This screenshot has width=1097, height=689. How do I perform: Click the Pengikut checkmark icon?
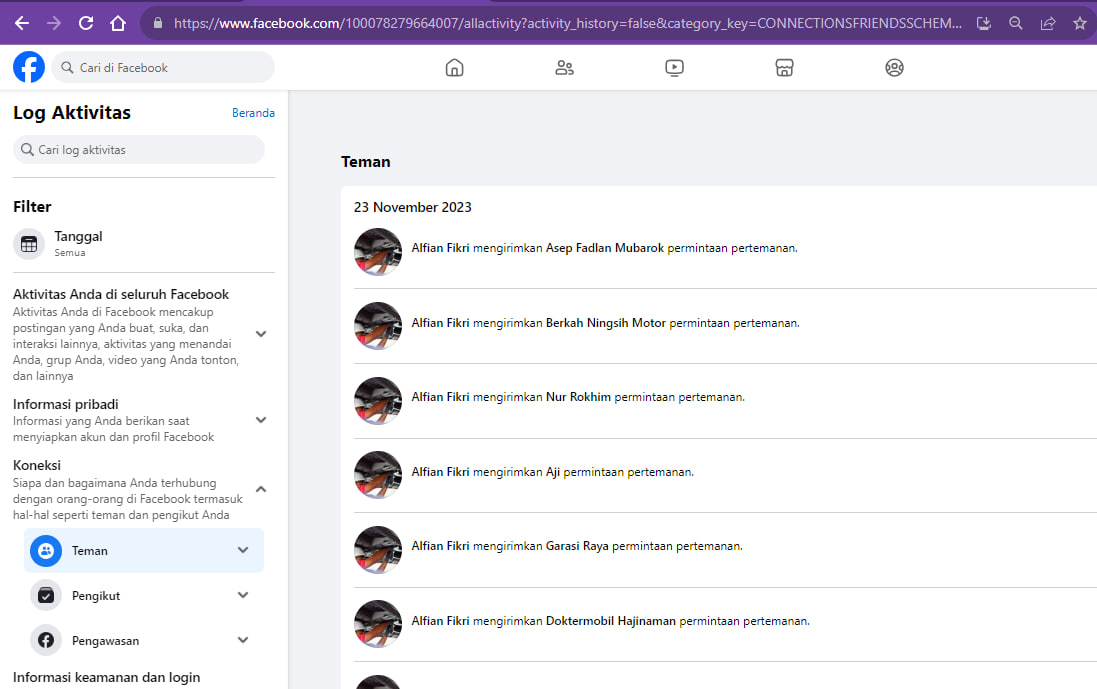45,595
